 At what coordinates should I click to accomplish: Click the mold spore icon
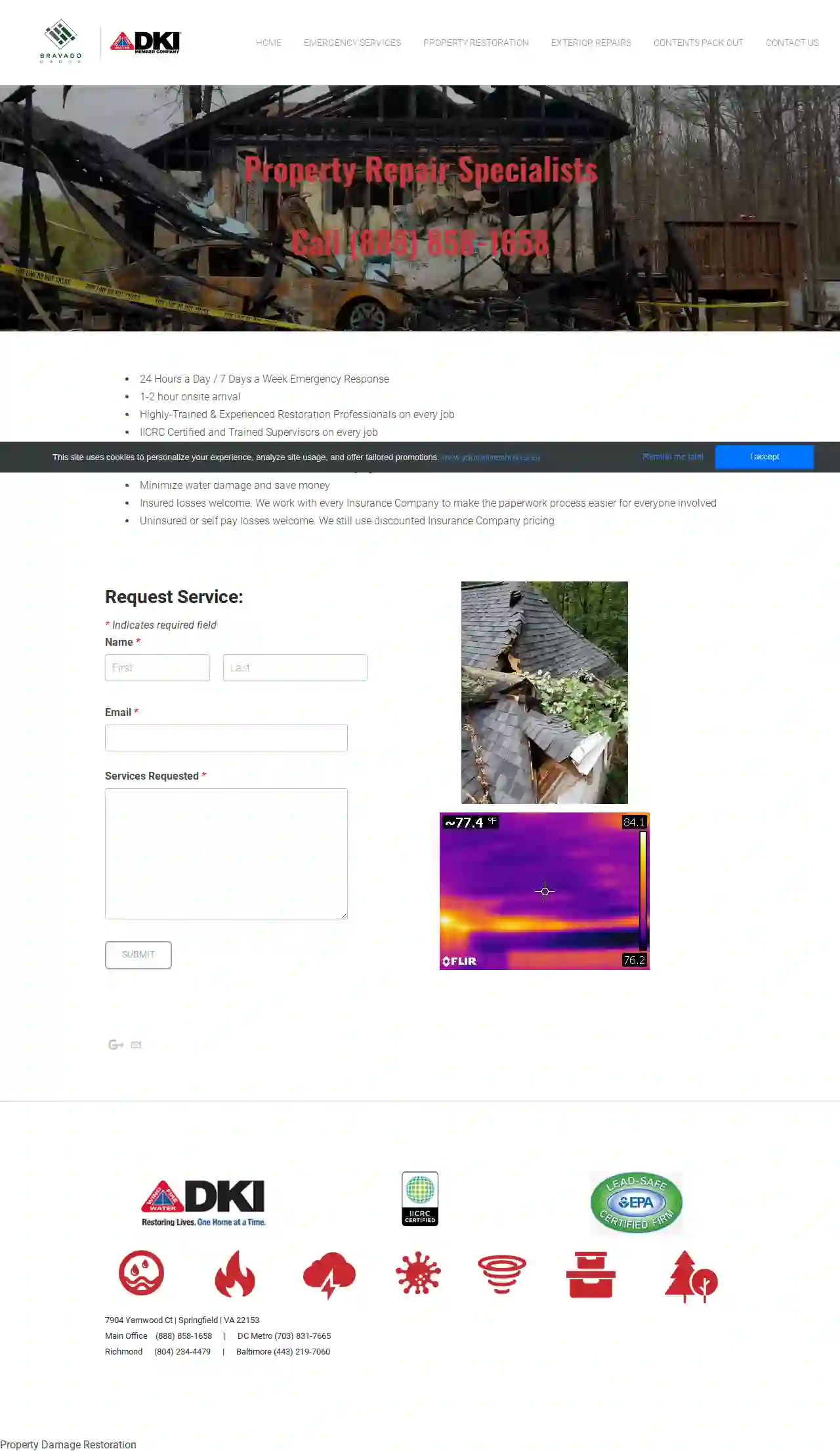[x=418, y=1272]
